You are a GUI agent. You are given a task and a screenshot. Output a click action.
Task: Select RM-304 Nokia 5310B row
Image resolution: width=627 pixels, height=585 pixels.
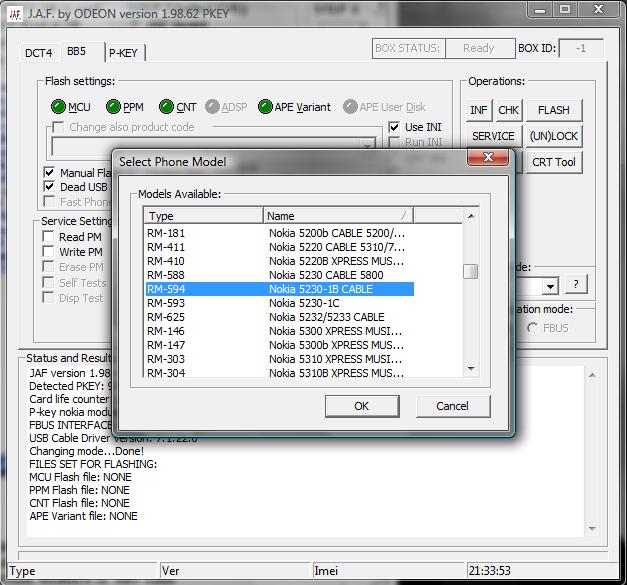point(280,372)
